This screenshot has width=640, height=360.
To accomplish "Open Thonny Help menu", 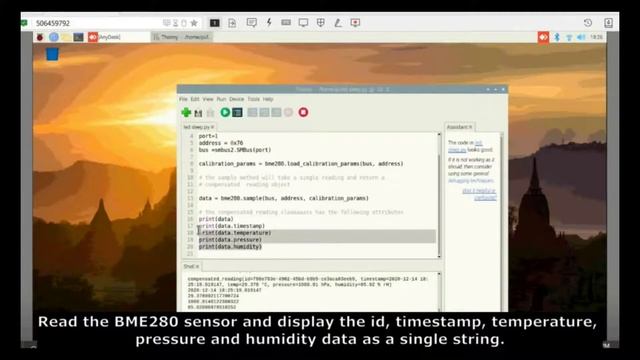I will (268, 99).
